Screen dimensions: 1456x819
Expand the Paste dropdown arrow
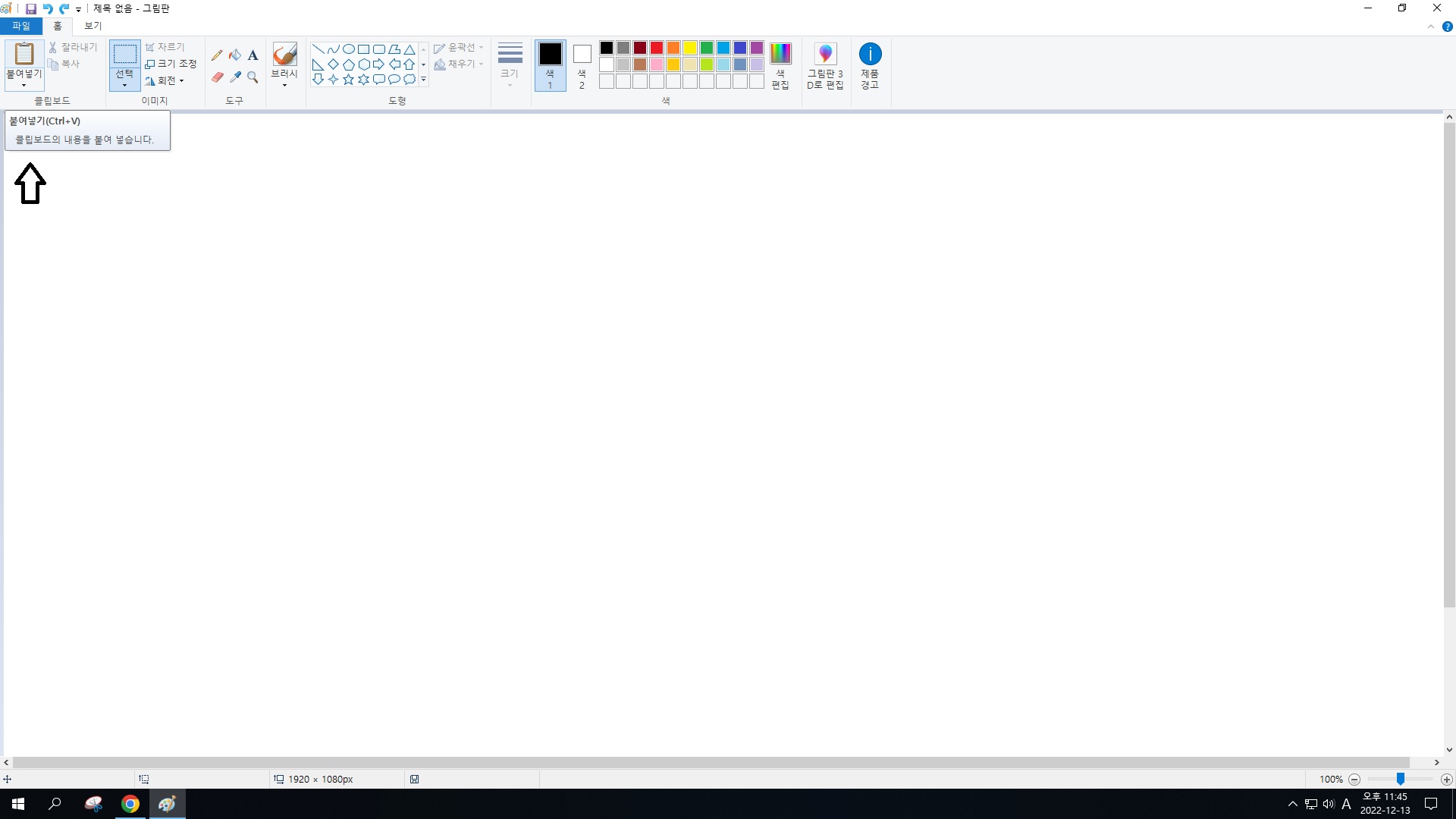pyautogui.click(x=24, y=85)
